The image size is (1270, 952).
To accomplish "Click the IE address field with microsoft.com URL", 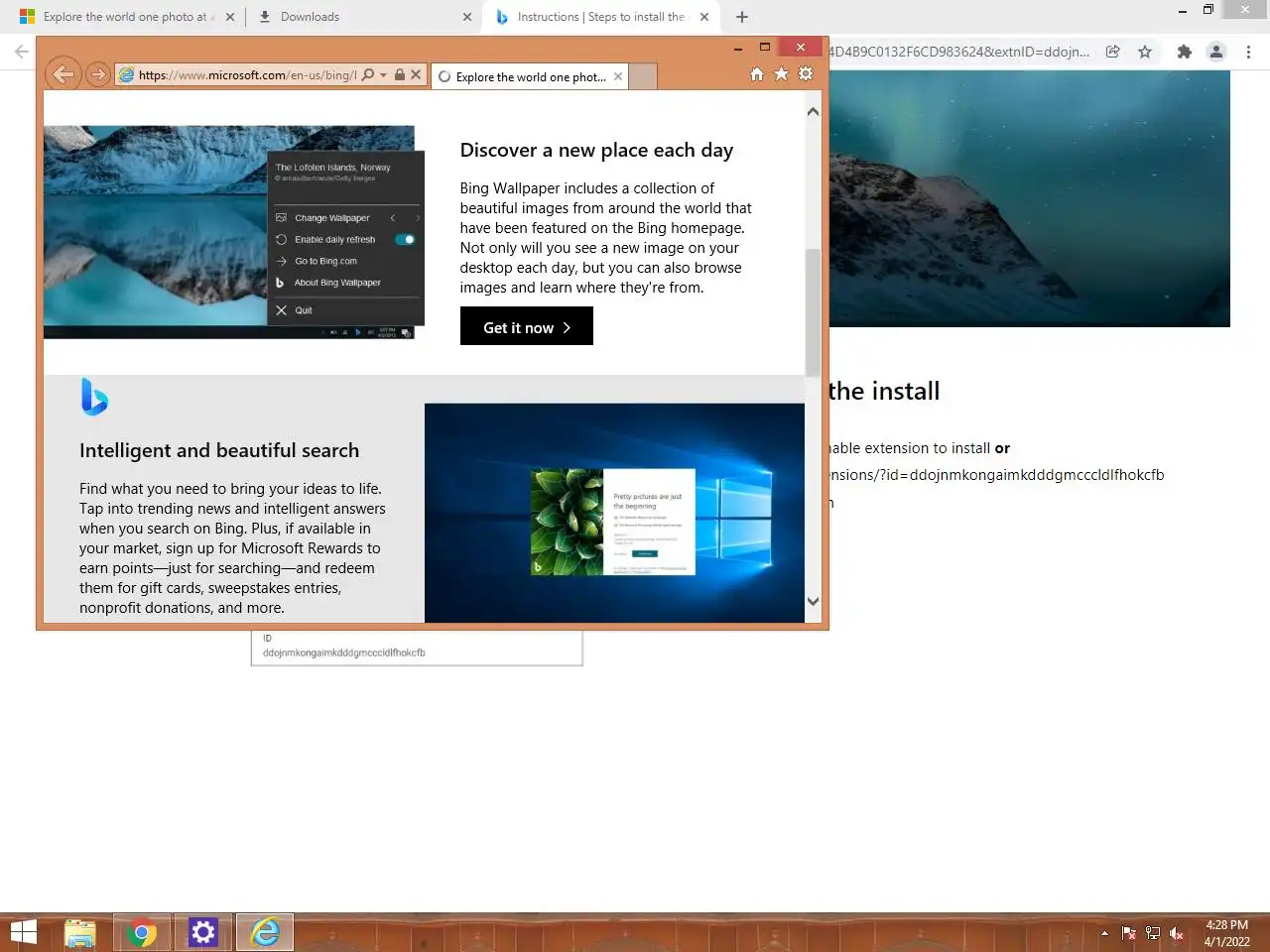I will [x=247, y=74].
